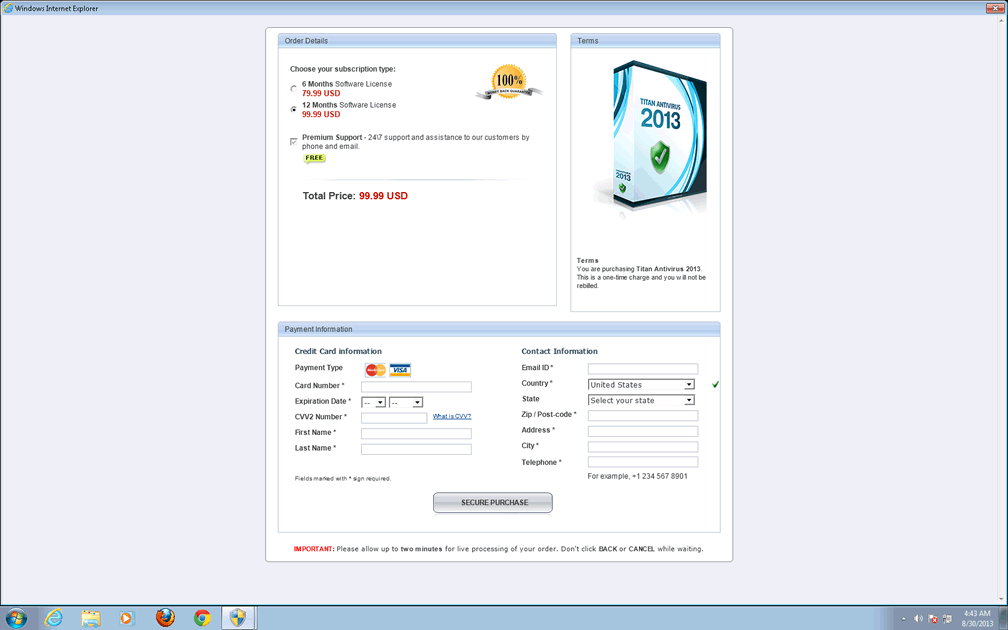The height and width of the screenshot is (630, 1008).
Task: Select the 6 Months license option
Action: [x=294, y=89]
